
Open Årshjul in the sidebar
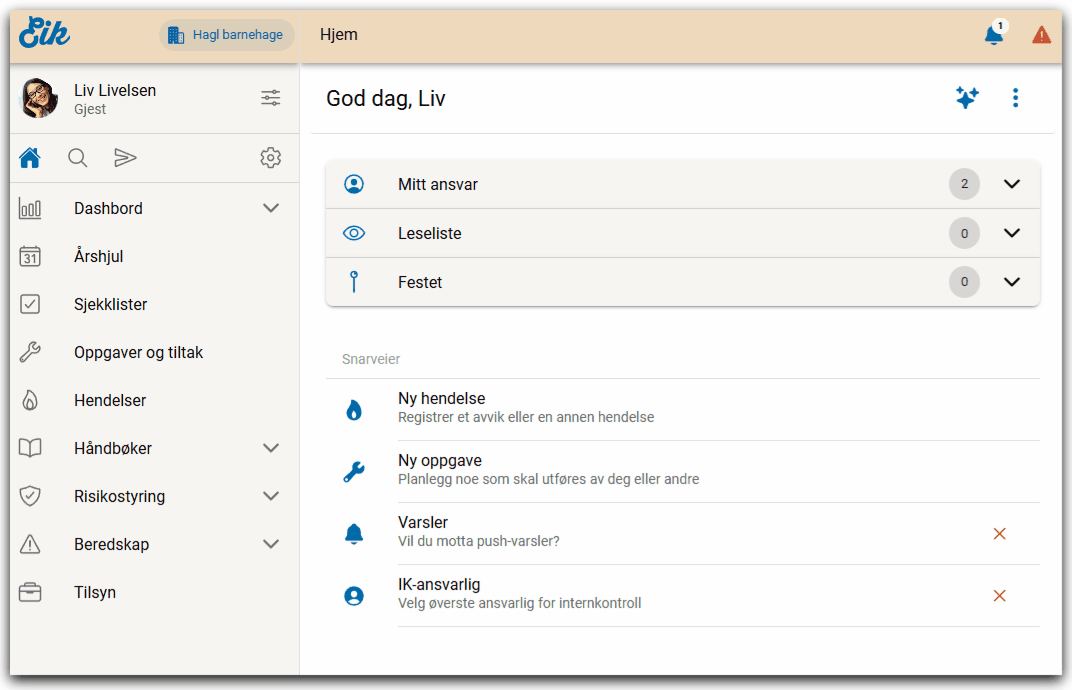tap(99, 256)
